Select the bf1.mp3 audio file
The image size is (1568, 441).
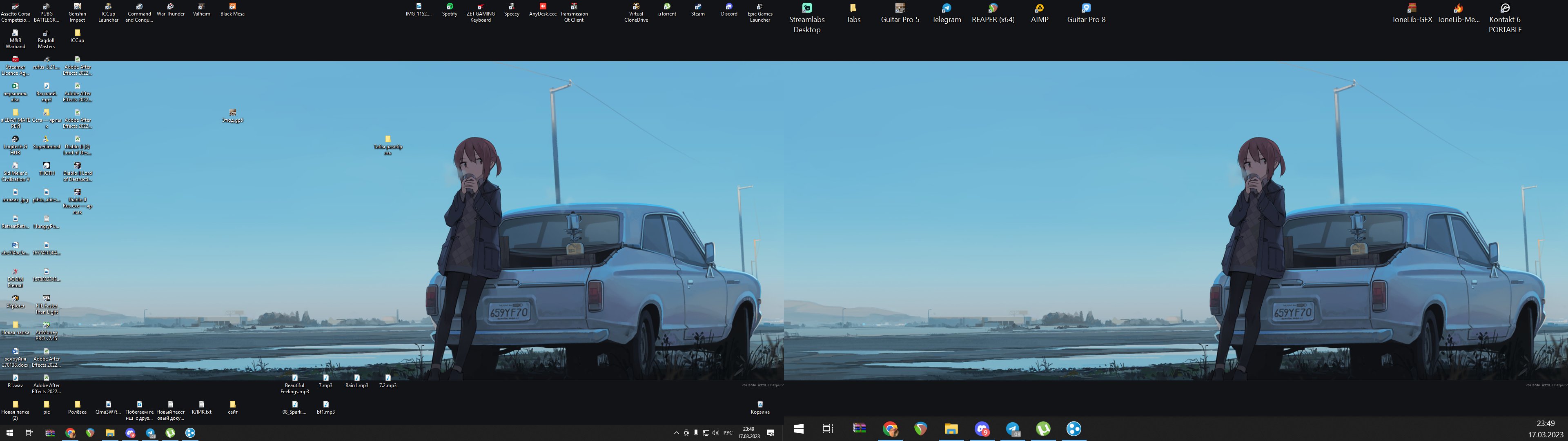click(326, 408)
